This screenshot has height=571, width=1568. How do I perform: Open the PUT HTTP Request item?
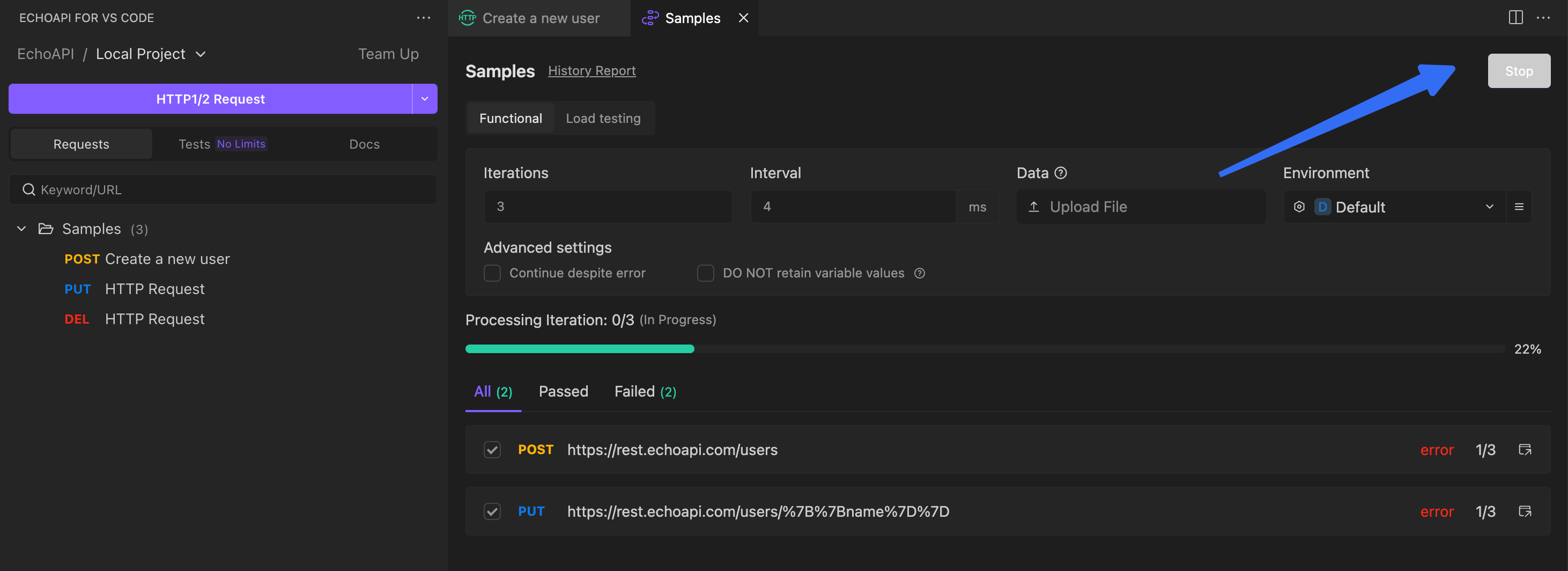[x=135, y=289]
